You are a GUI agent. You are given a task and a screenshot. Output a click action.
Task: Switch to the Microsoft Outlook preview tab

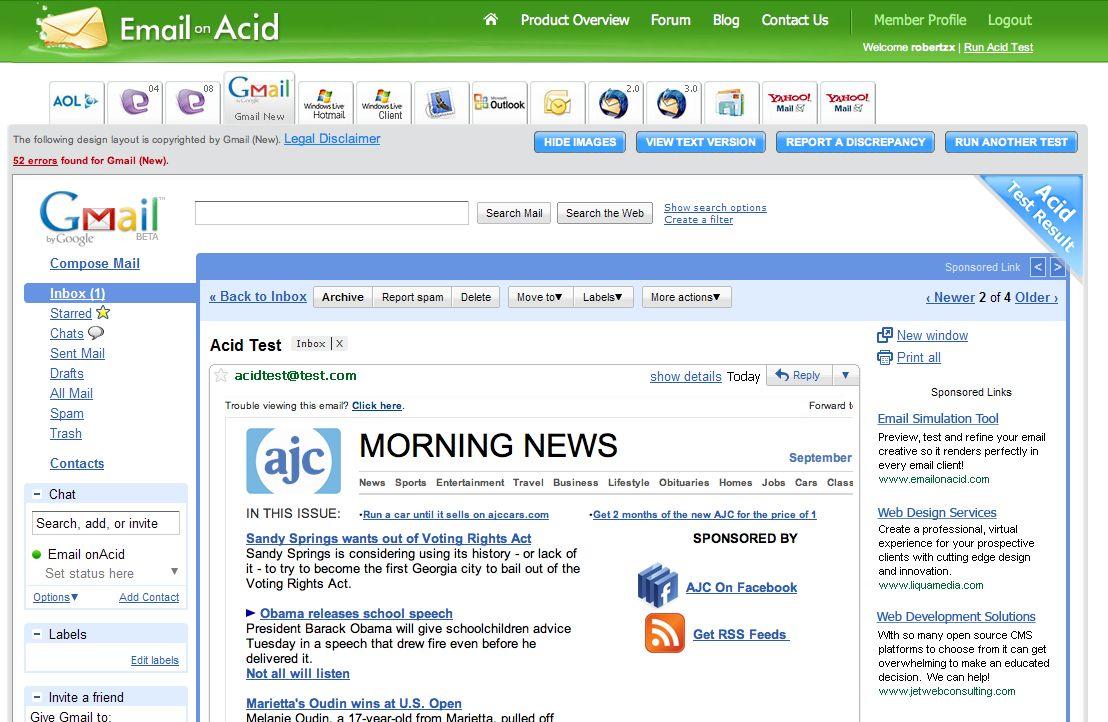coord(499,103)
